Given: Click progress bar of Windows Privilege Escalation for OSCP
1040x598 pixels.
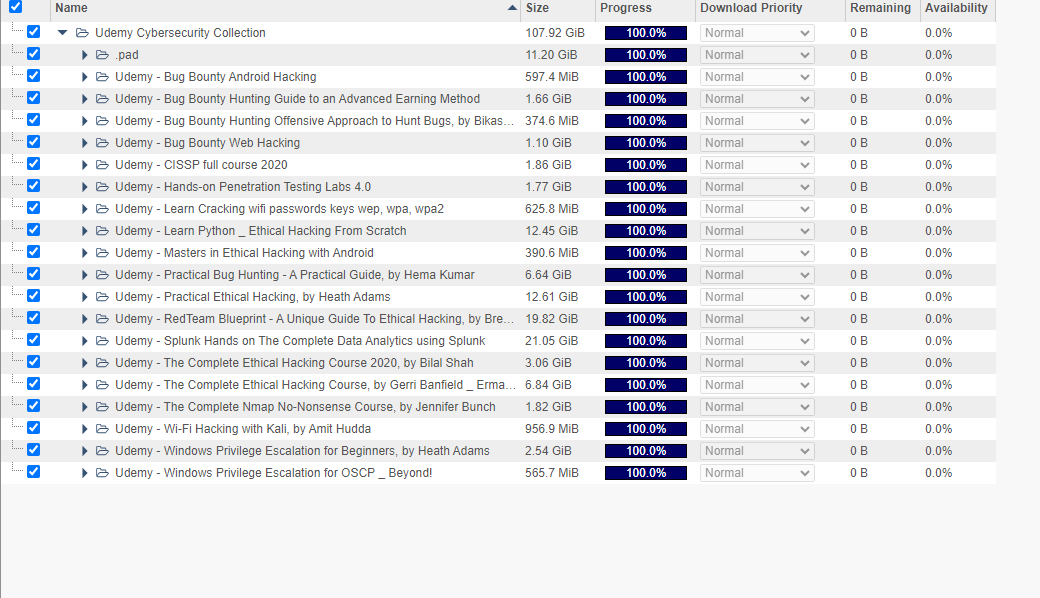Looking at the screenshot, I should pos(645,473).
